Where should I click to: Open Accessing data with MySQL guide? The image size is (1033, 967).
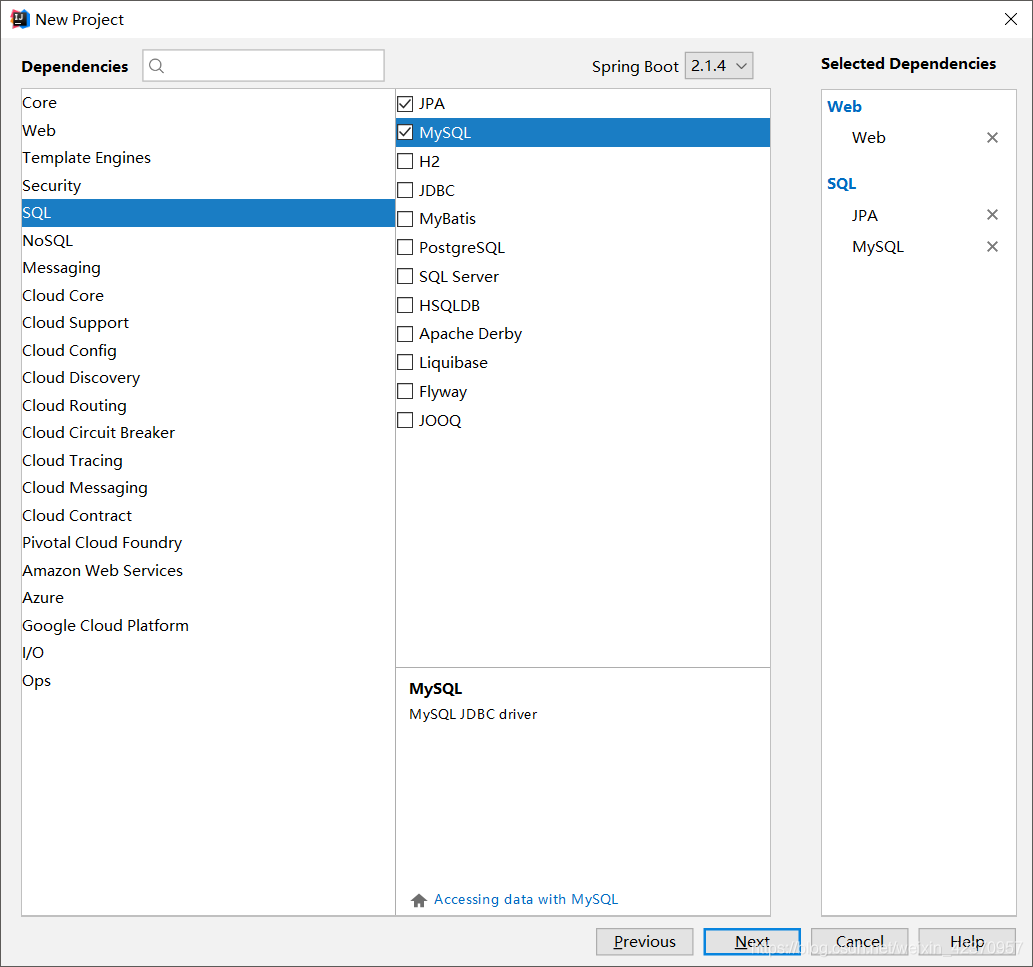526,900
